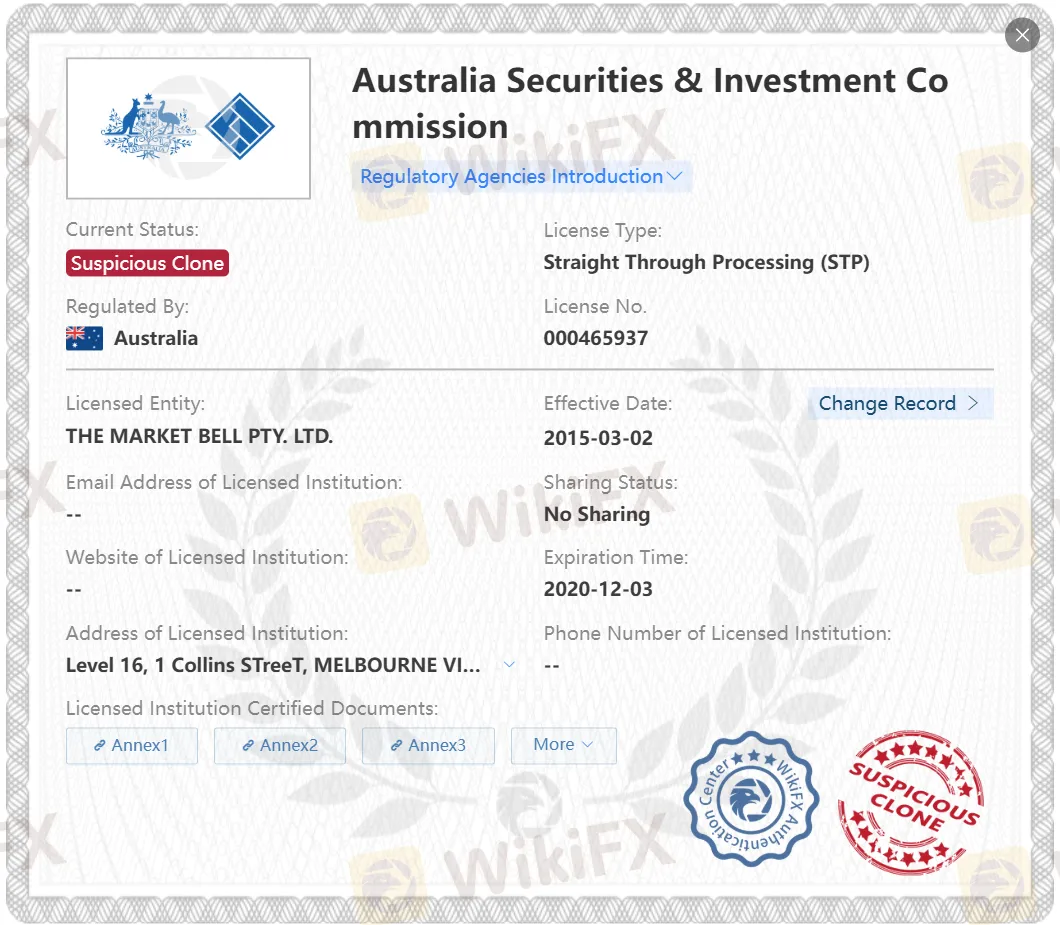Select effective date 2015-03-02
The height and width of the screenshot is (925, 1060).
click(598, 438)
